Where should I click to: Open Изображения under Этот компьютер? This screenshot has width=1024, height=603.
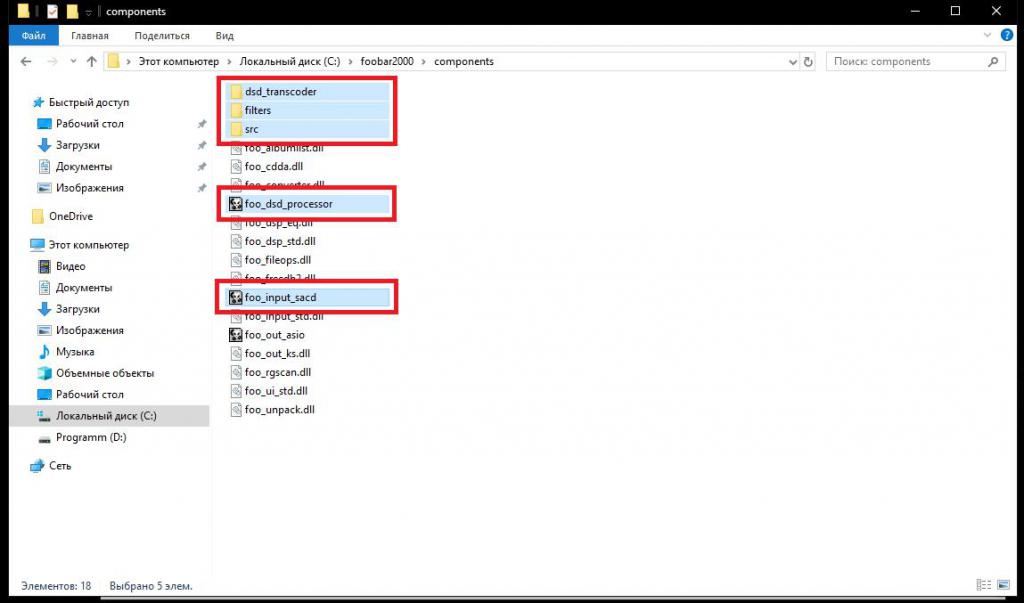click(89, 331)
